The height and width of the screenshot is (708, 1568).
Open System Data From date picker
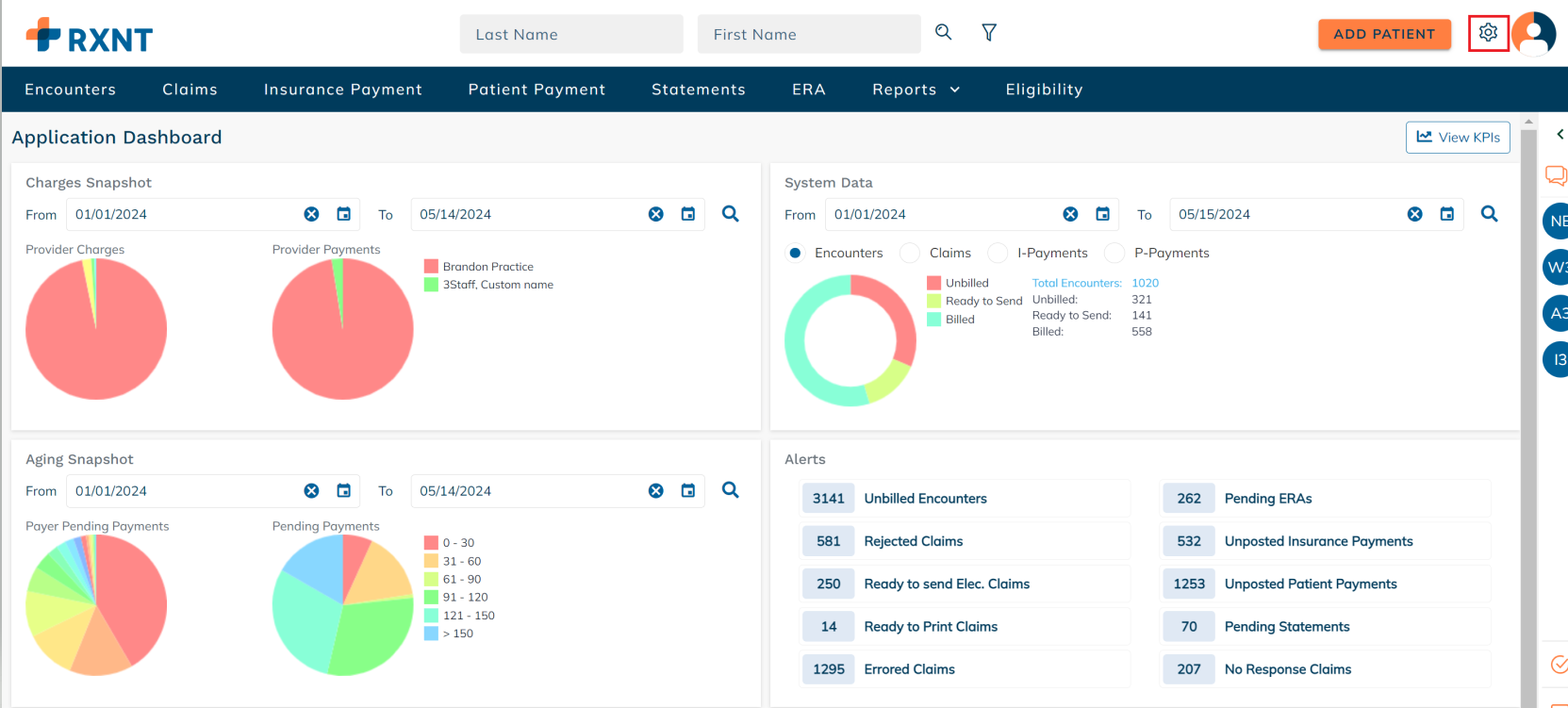point(1102,215)
